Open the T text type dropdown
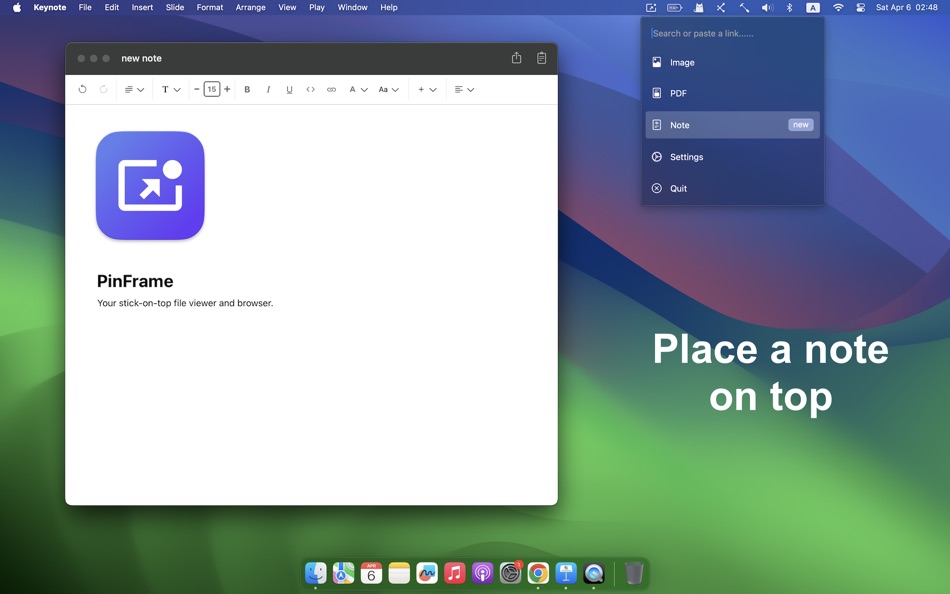The height and width of the screenshot is (594, 950). 171,89
